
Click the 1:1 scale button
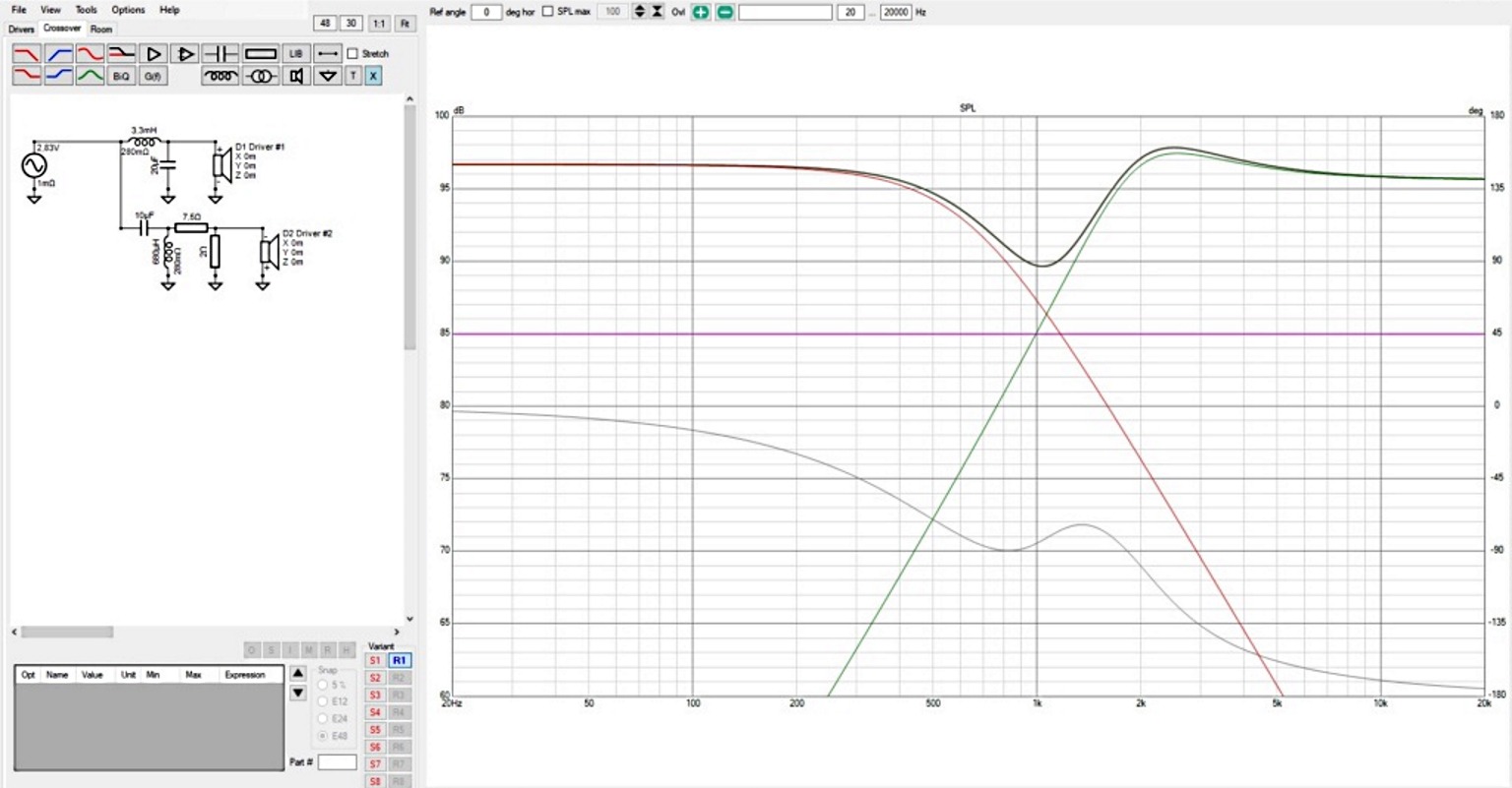[378, 23]
